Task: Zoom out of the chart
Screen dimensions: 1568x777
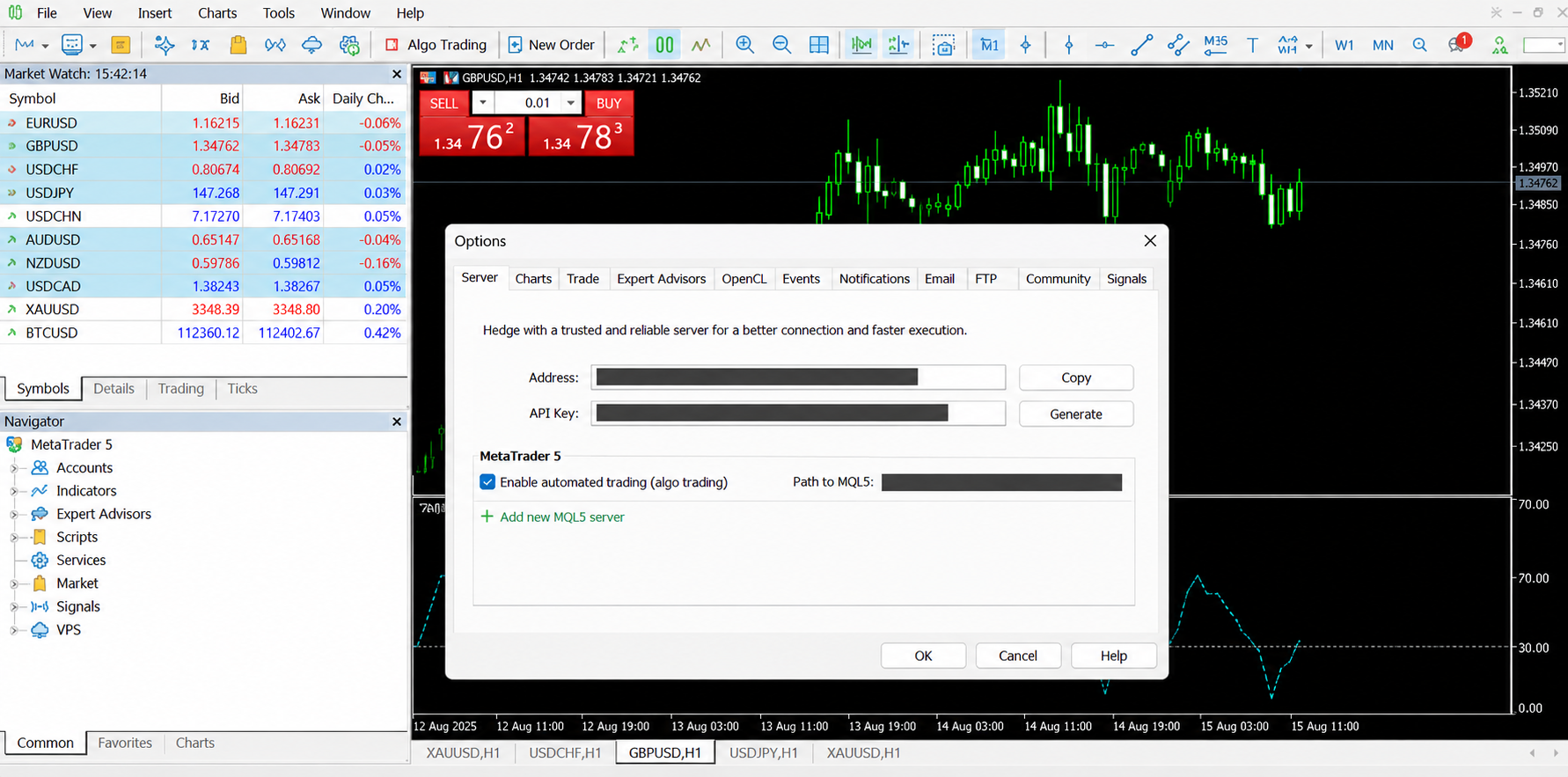Action: tap(781, 45)
